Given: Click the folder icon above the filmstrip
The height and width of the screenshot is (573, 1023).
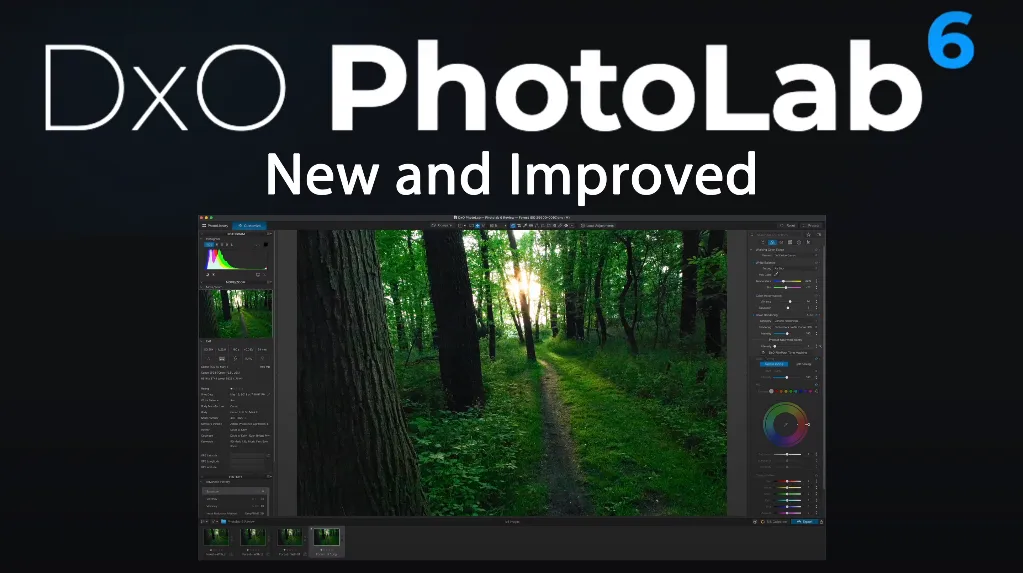Looking at the screenshot, I should click(224, 521).
